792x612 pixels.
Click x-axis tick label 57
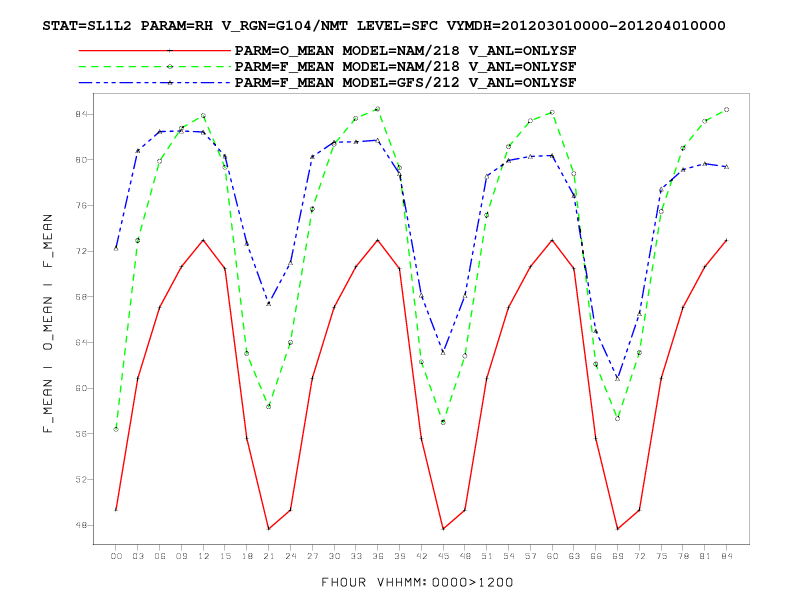(530, 556)
